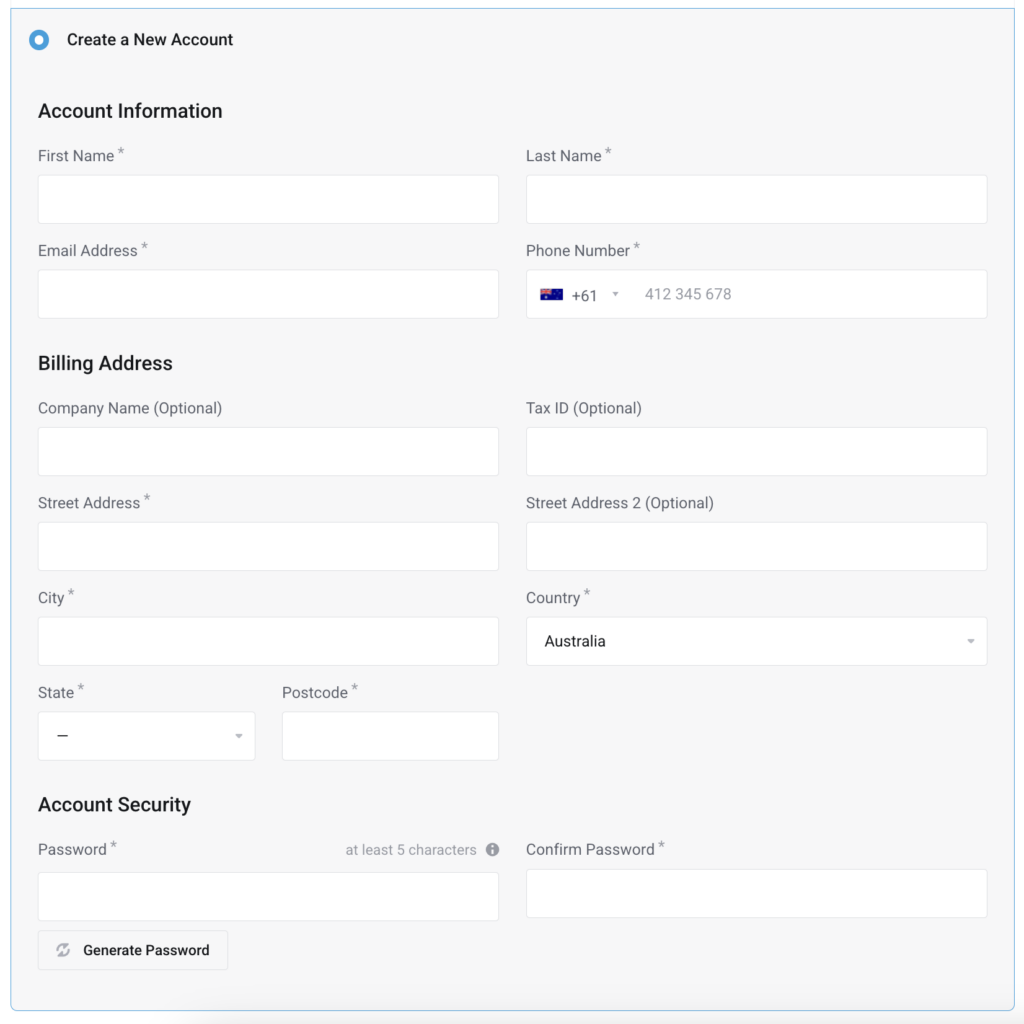Expand the Country dropdown showing Australia

756,641
